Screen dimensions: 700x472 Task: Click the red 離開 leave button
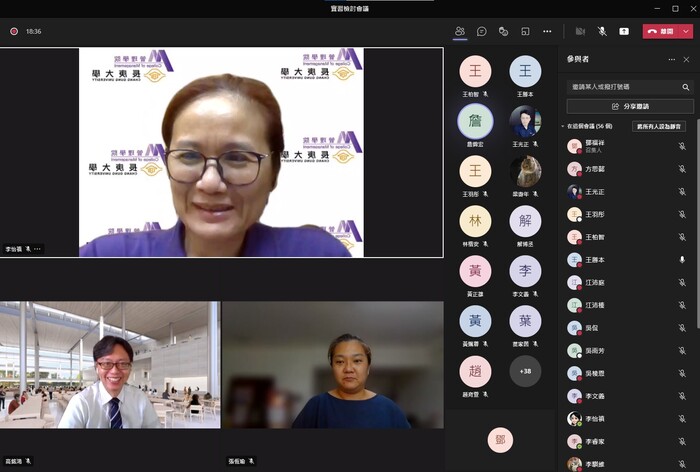[x=662, y=31]
